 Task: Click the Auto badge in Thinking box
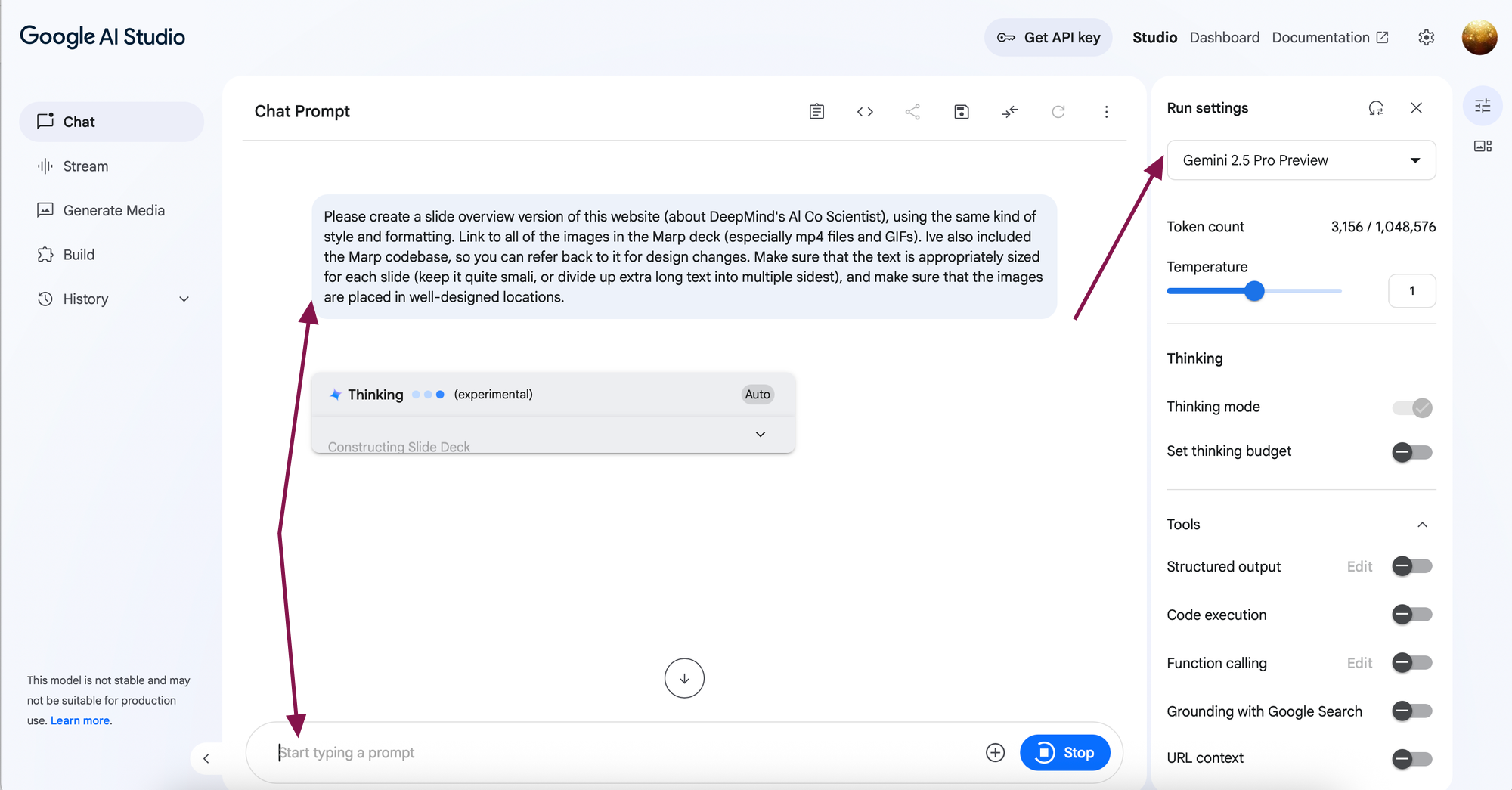point(758,395)
